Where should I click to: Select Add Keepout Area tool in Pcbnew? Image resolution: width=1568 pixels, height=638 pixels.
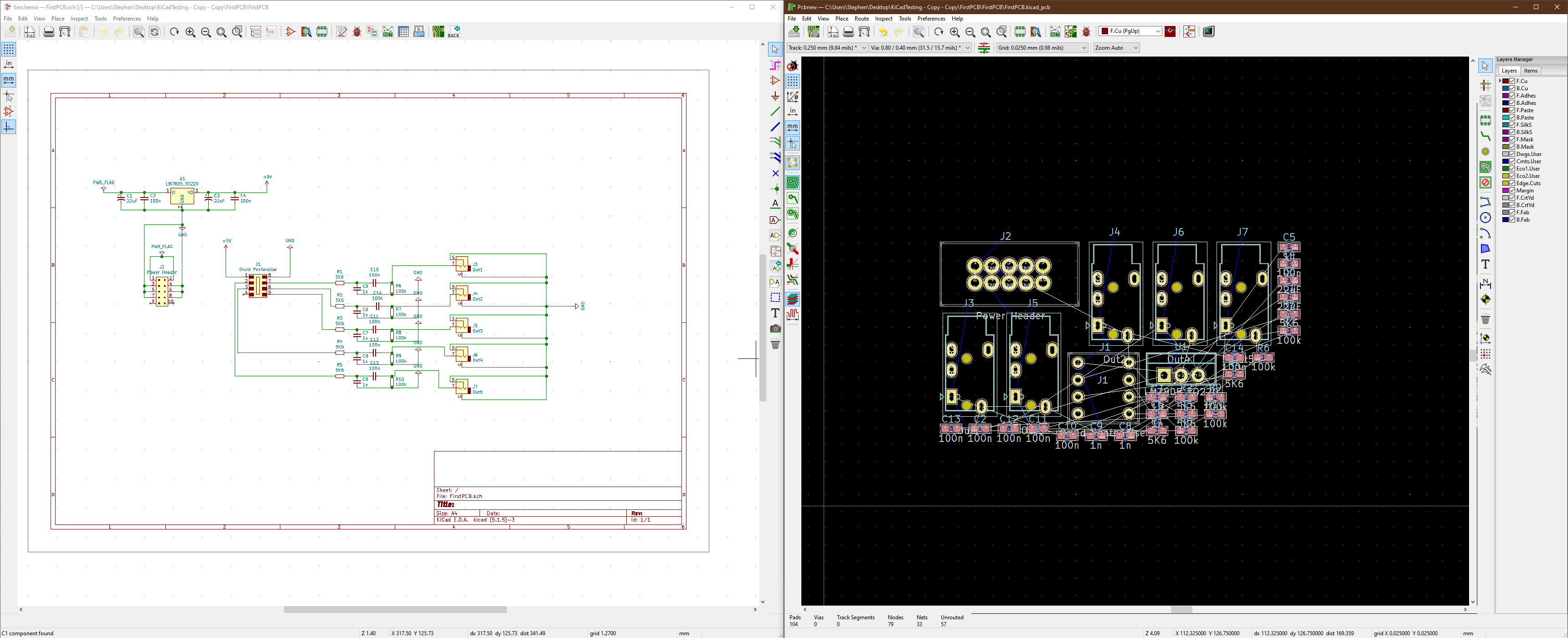click(1485, 182)
